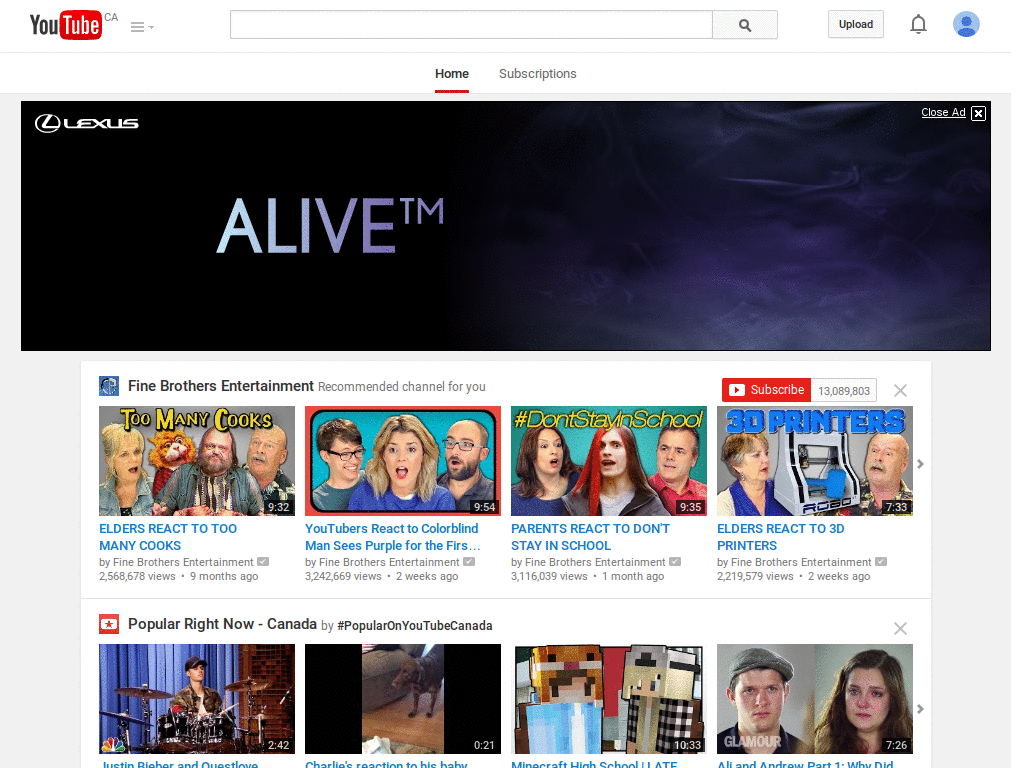The height and width of the screenshot is (768, 1024).
Task: Open the guide hamburger menu
Action: [142, 27]
